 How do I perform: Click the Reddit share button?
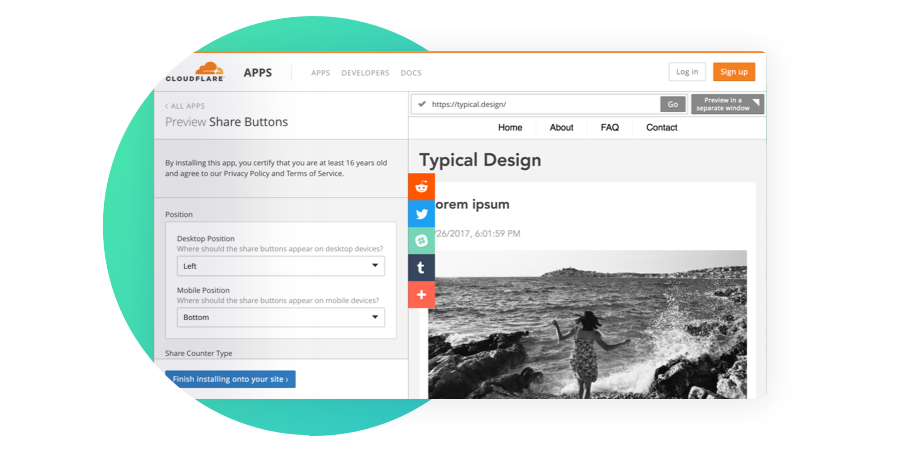tap(421, 187)
